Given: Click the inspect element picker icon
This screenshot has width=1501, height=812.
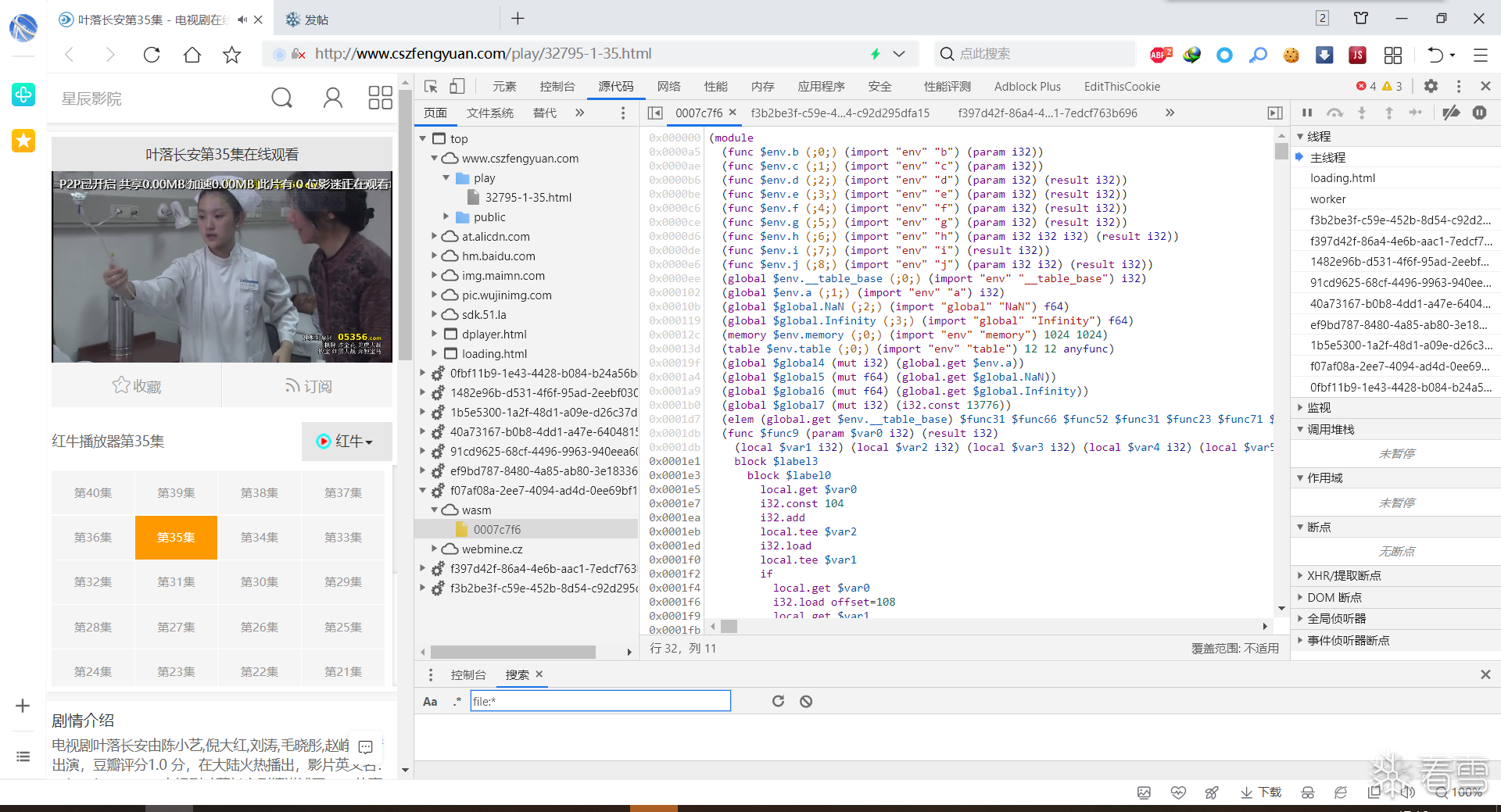Looking at the screenshot, I should click(431, 86).
